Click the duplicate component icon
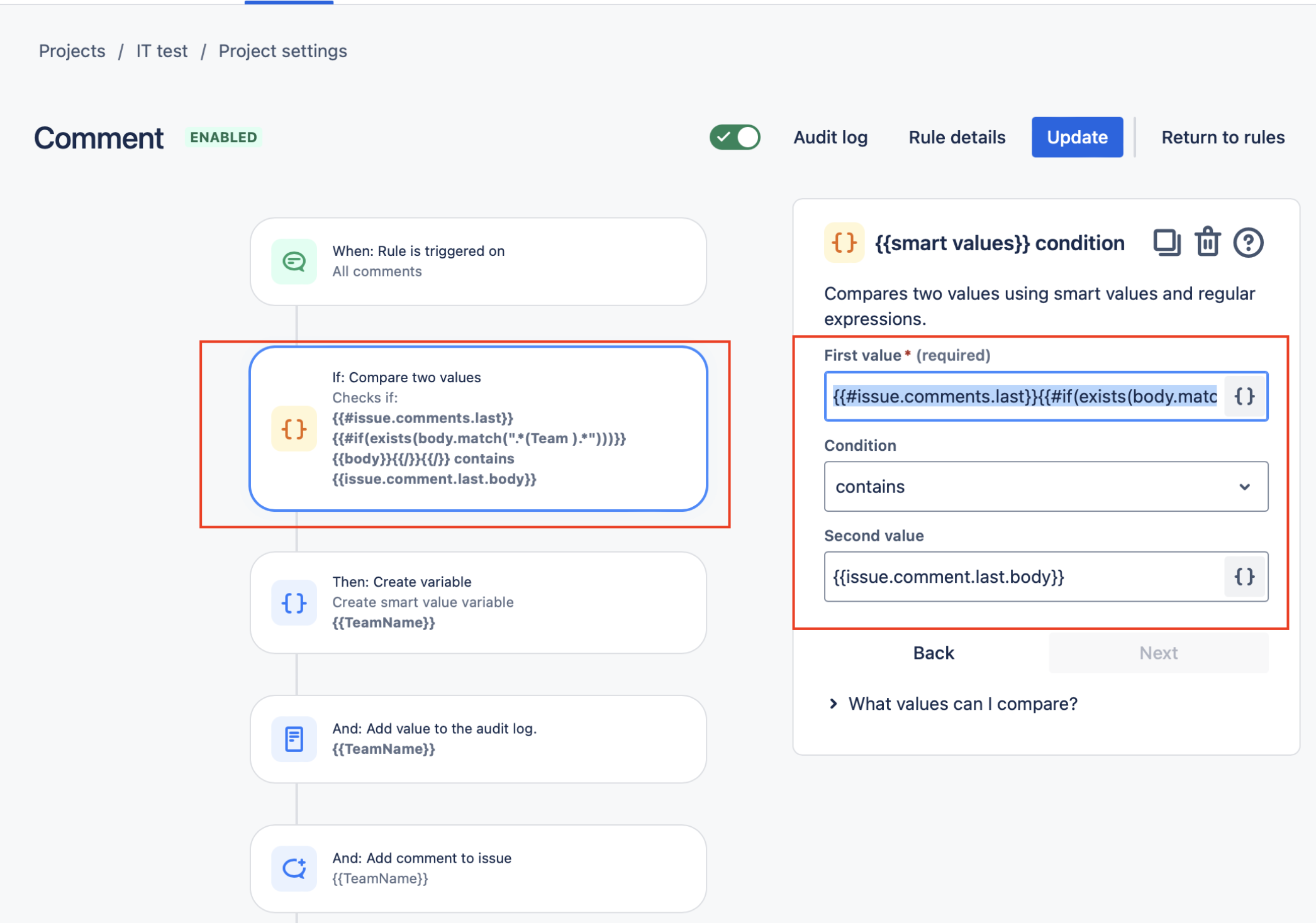This screenshot has height=923, width=1316. coord(1166,243)
